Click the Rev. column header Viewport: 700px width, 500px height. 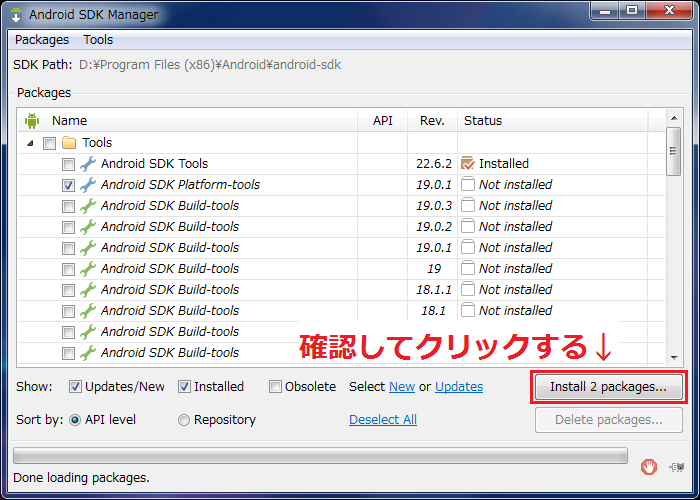432,121
